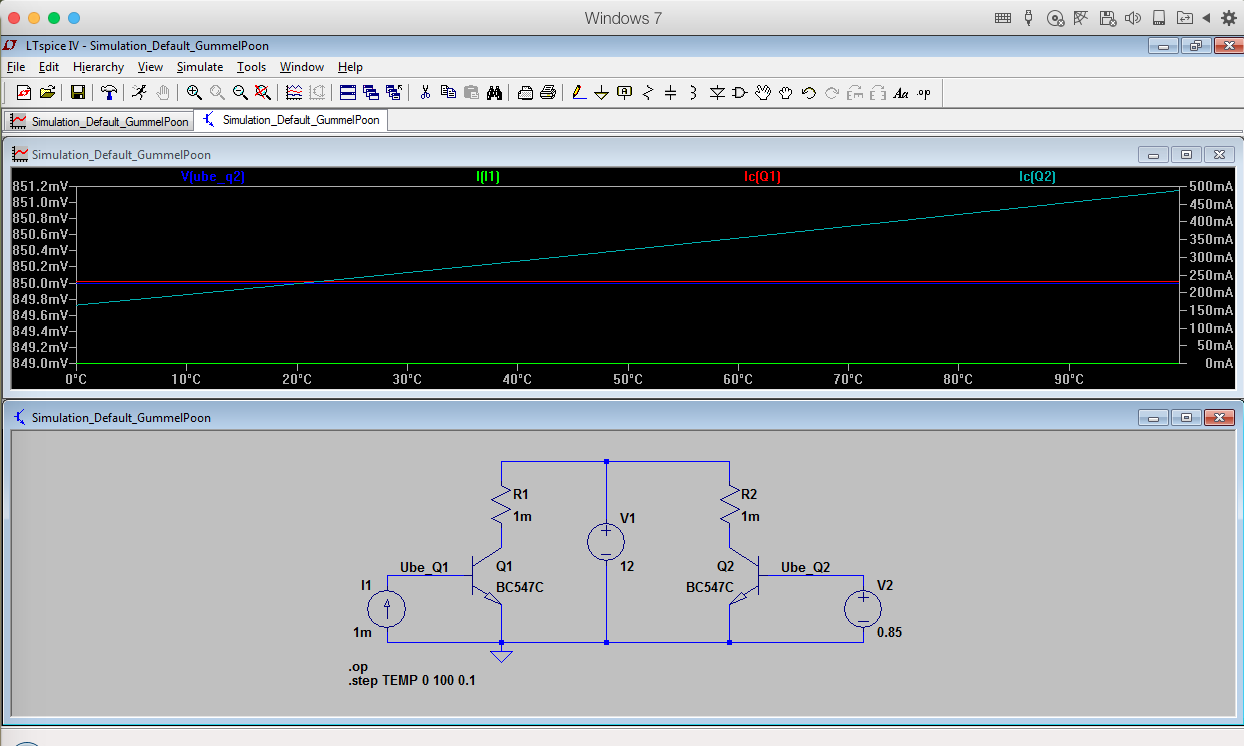
Task: Open the Tools menu
Action: (x=251, y=67)
